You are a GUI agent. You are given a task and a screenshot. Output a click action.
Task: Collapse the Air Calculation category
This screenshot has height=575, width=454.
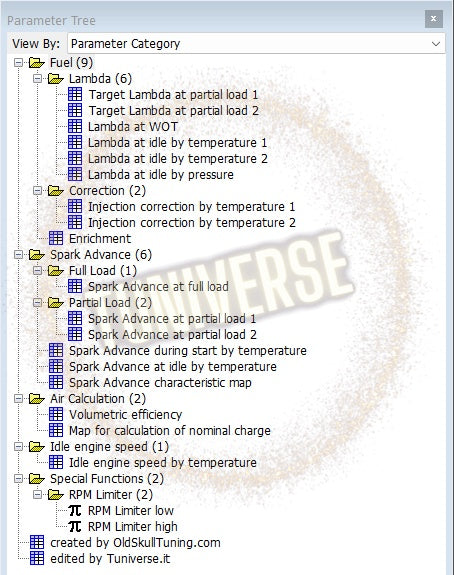coord(18,399)
